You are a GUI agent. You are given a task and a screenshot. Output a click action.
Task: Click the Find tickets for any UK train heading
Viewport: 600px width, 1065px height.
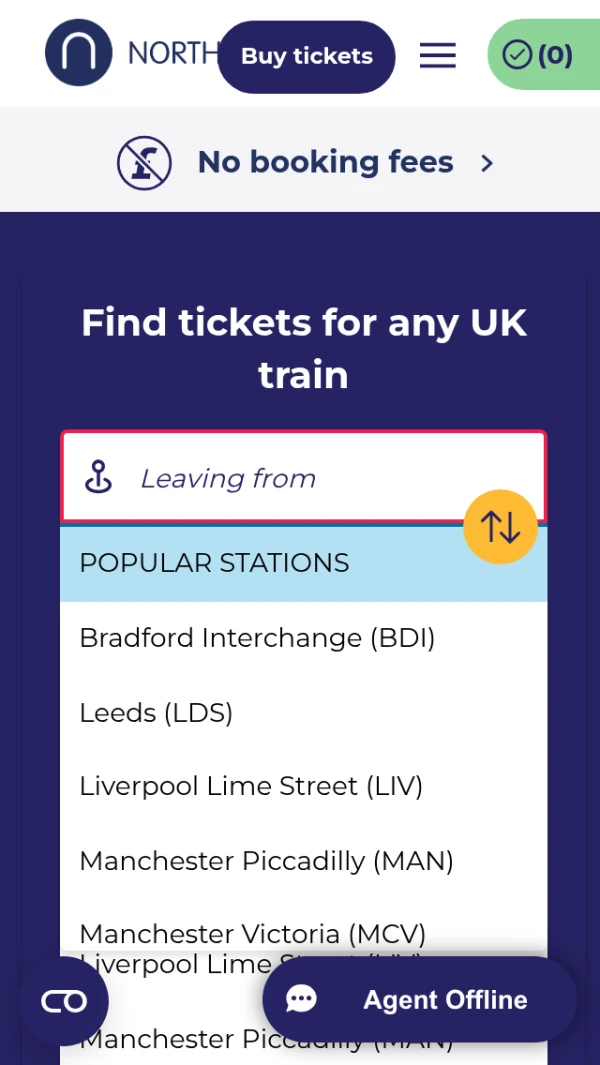point(303,349)
